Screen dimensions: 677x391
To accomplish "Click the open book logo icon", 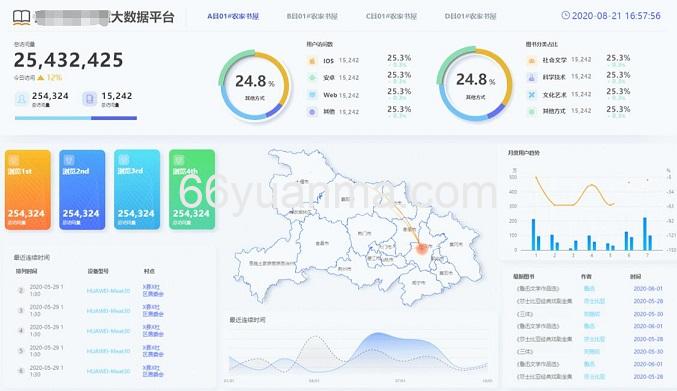I will coord(21,17).
